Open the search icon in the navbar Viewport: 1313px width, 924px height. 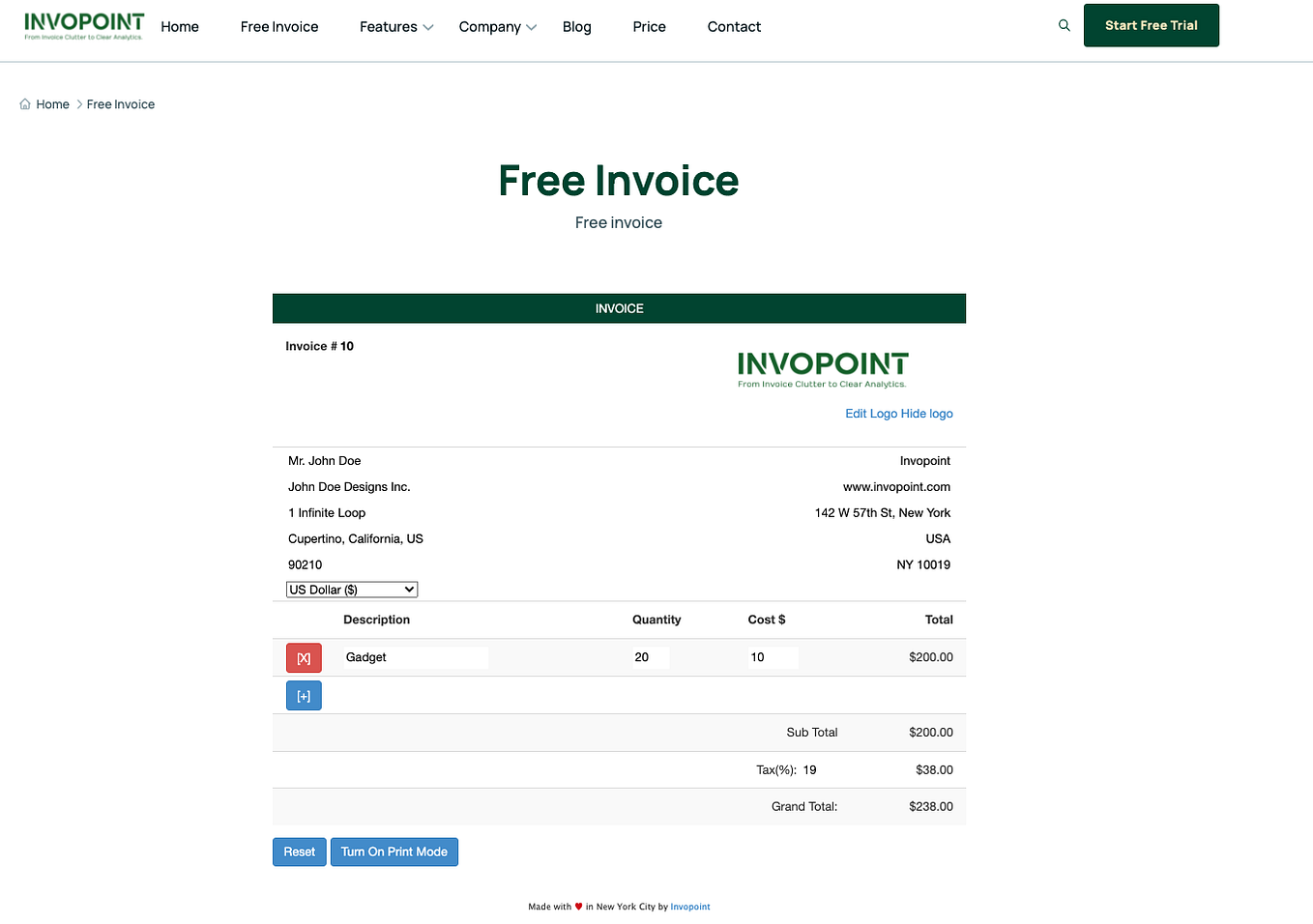1064,25
